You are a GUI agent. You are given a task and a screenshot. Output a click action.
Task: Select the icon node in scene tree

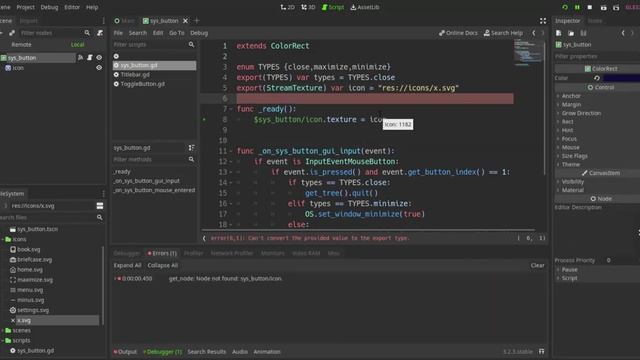point(18,68)
